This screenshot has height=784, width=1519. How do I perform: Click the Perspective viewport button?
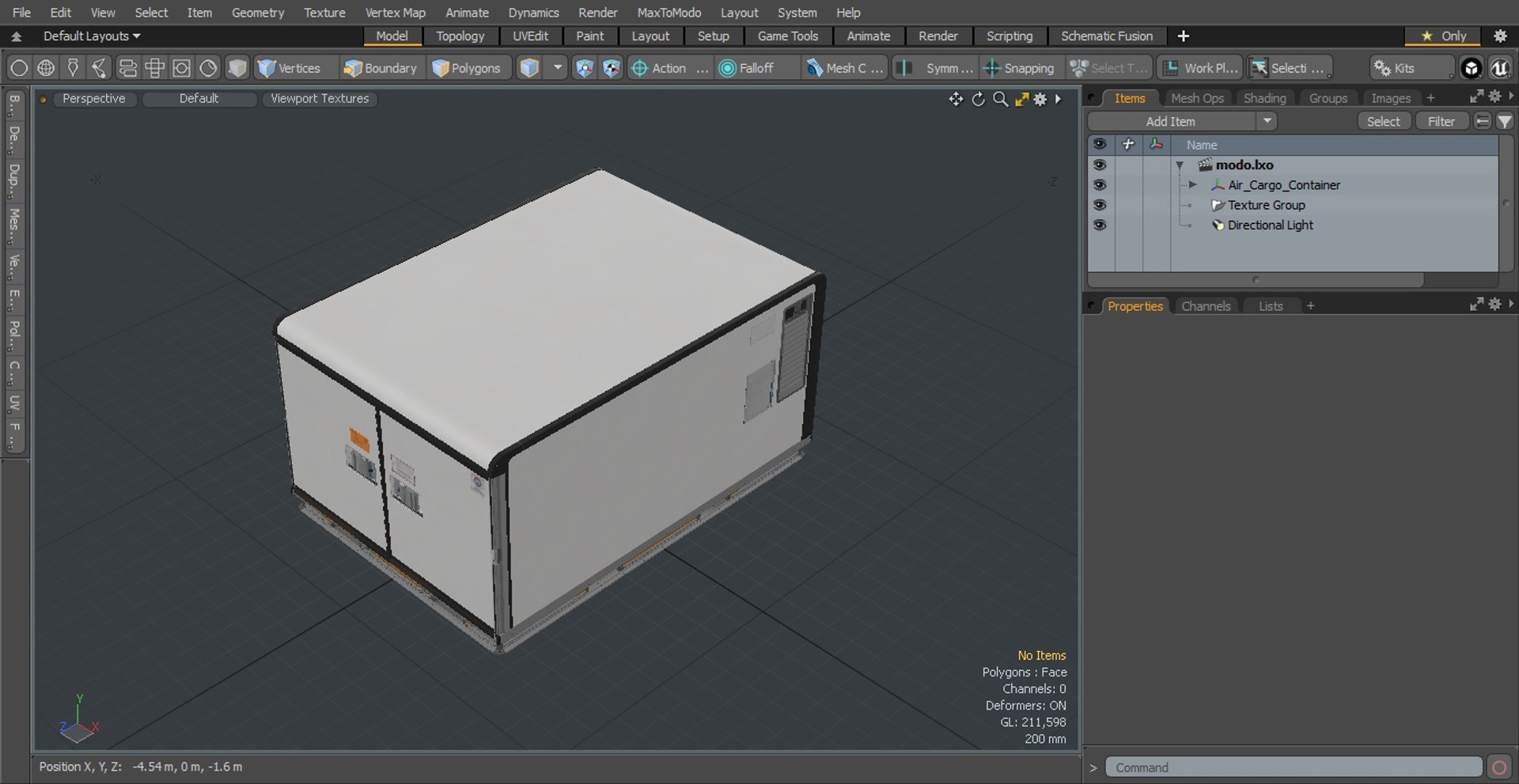(93, 99)
